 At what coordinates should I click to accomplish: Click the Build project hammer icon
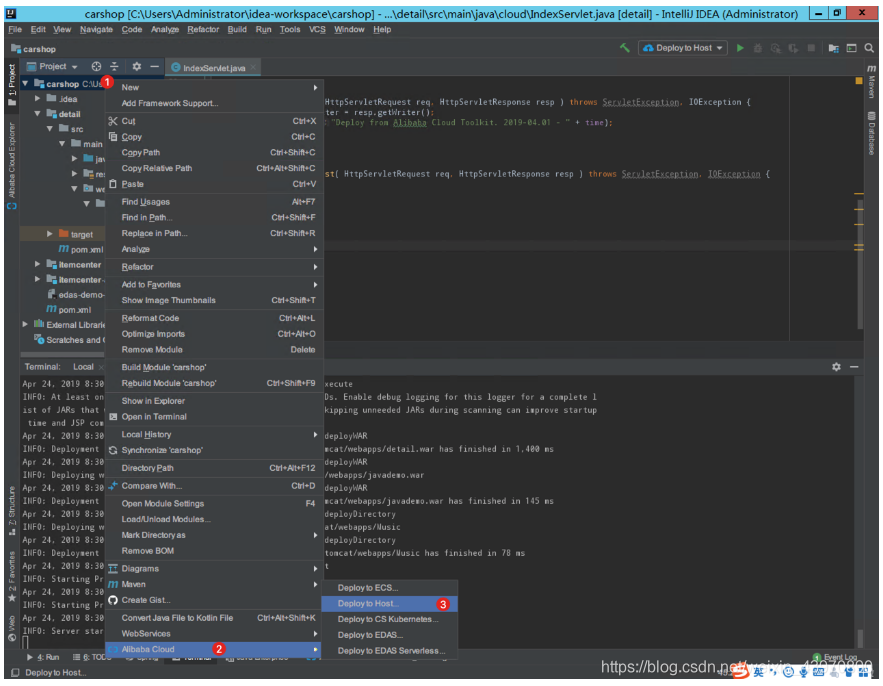625,48
